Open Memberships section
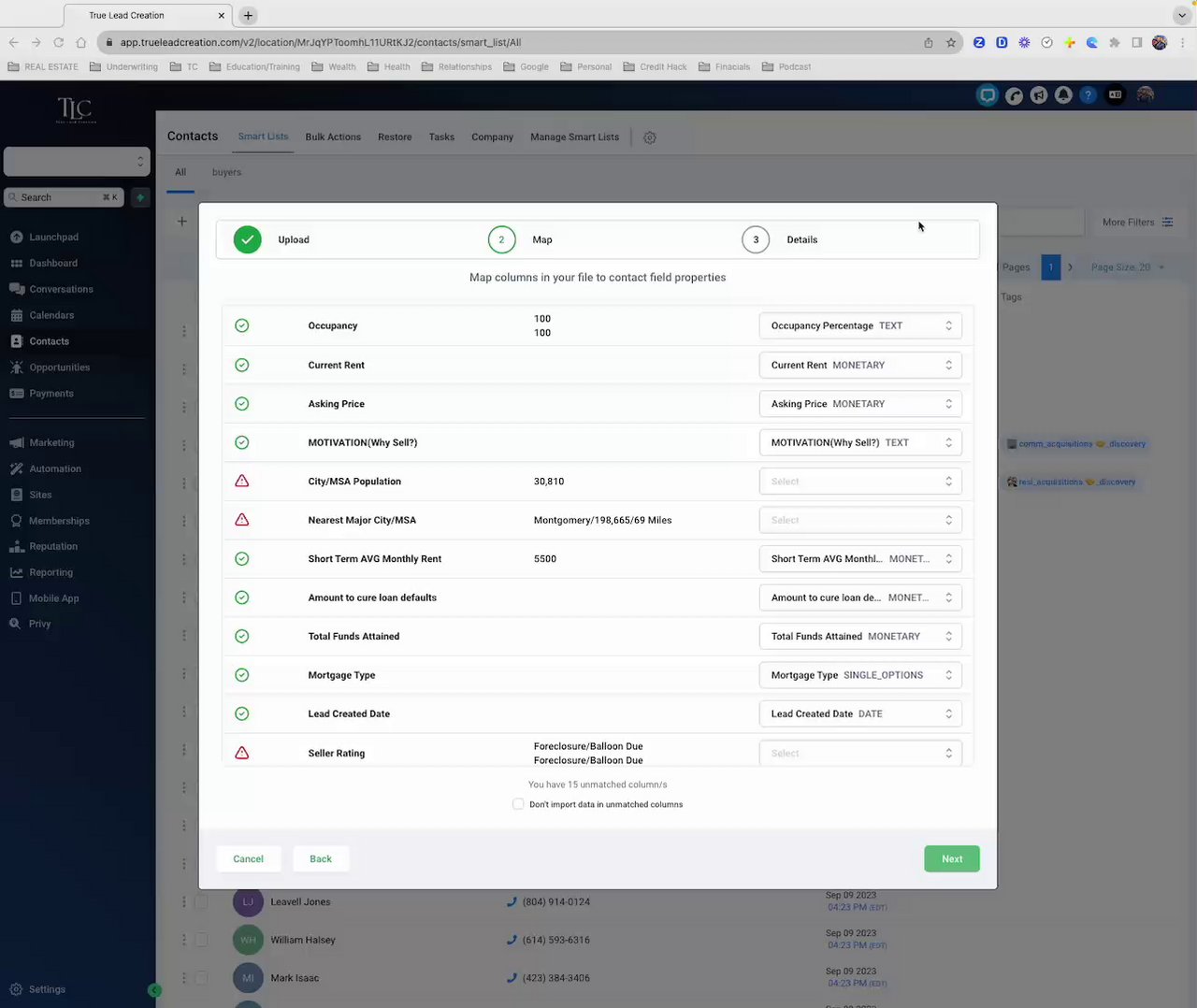The width and height of the screenshot is (1197, 1008). (50, 521)
